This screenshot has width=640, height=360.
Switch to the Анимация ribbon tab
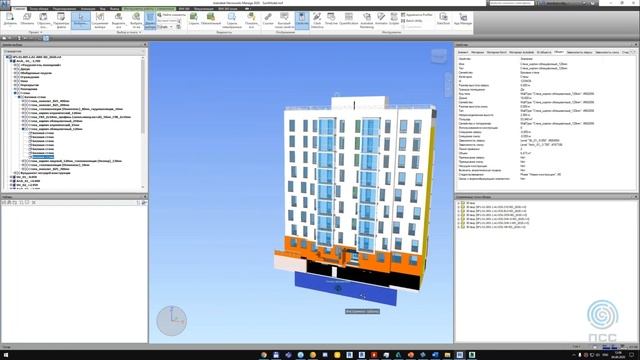pyautogui.click(x=88, y=9)
